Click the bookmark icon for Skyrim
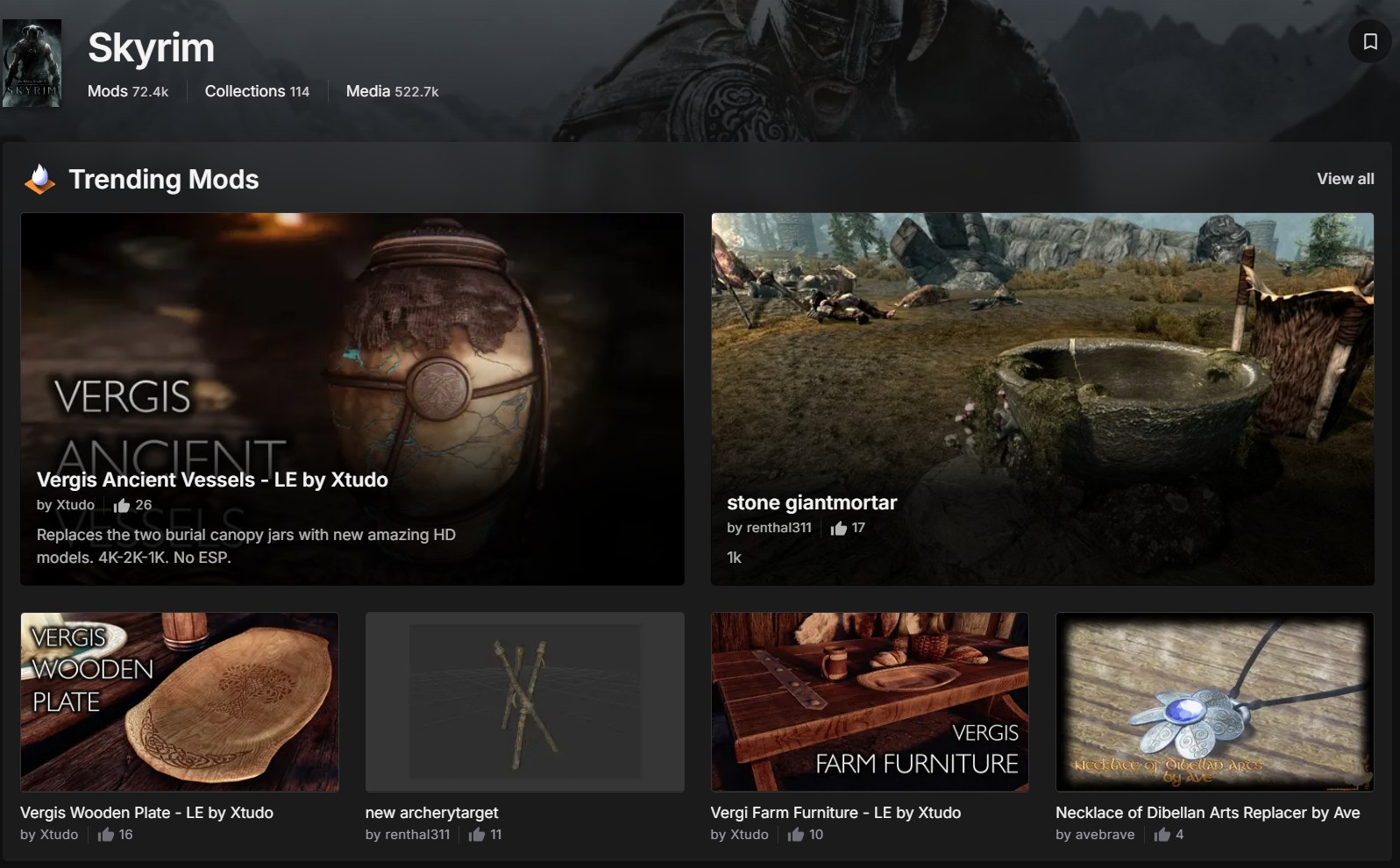Screen dimensions: 1400x868 pyautogui.click(x=1369, y=41)
